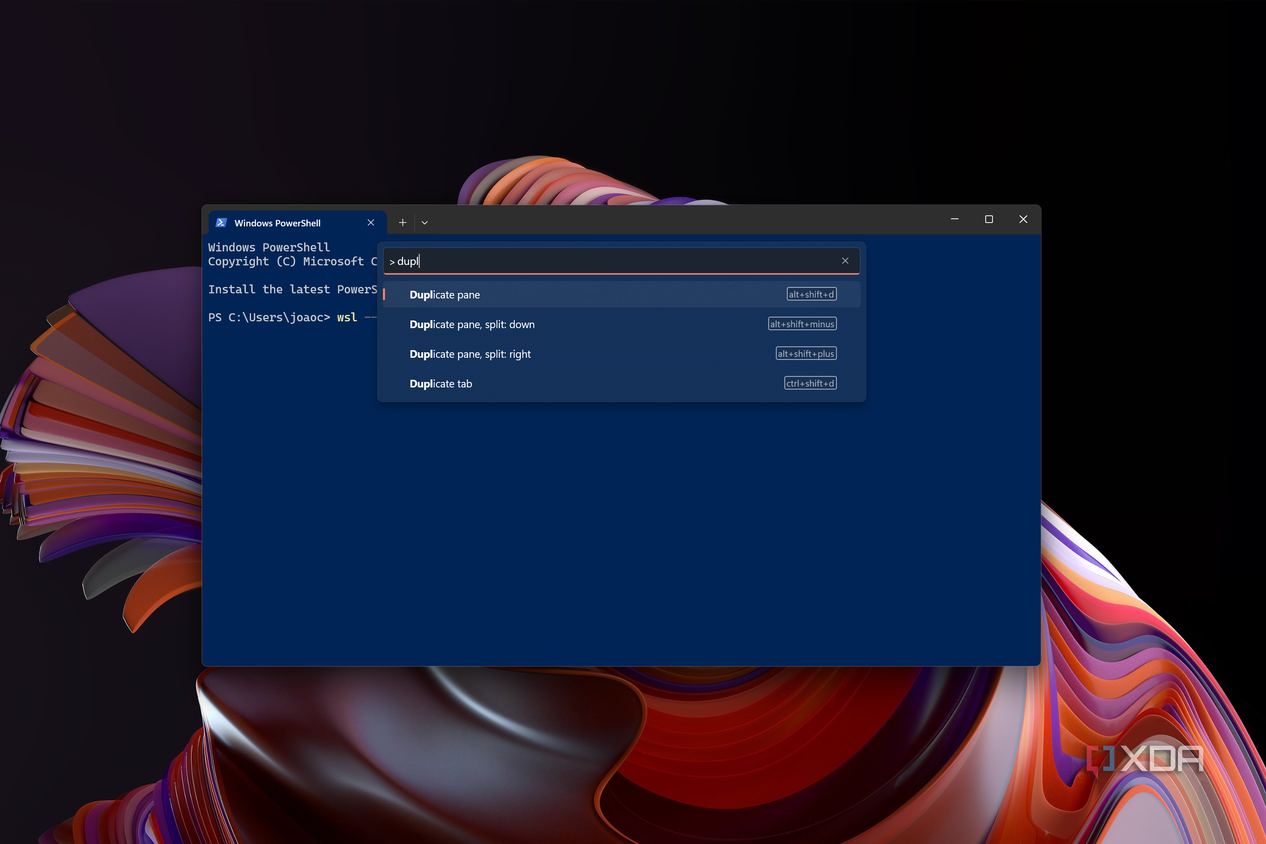Click the PowerShell icon in the tab

point(222,223)
